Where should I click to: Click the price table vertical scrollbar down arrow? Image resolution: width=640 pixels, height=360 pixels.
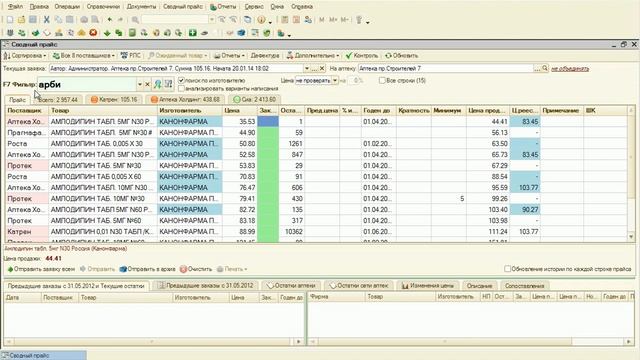[631, 237]
